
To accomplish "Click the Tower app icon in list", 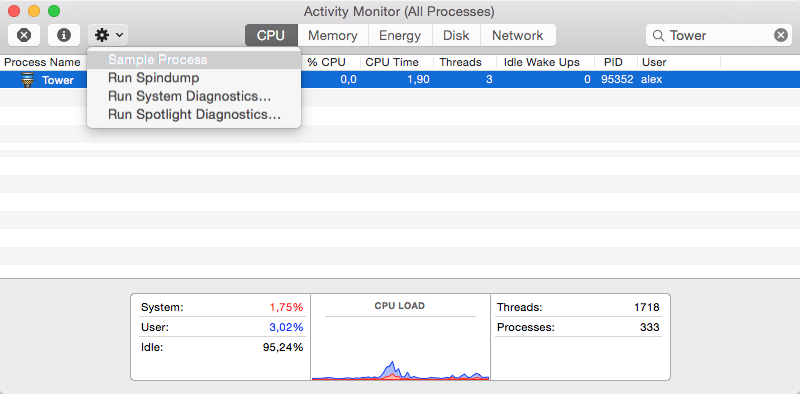I will [28, 80].
